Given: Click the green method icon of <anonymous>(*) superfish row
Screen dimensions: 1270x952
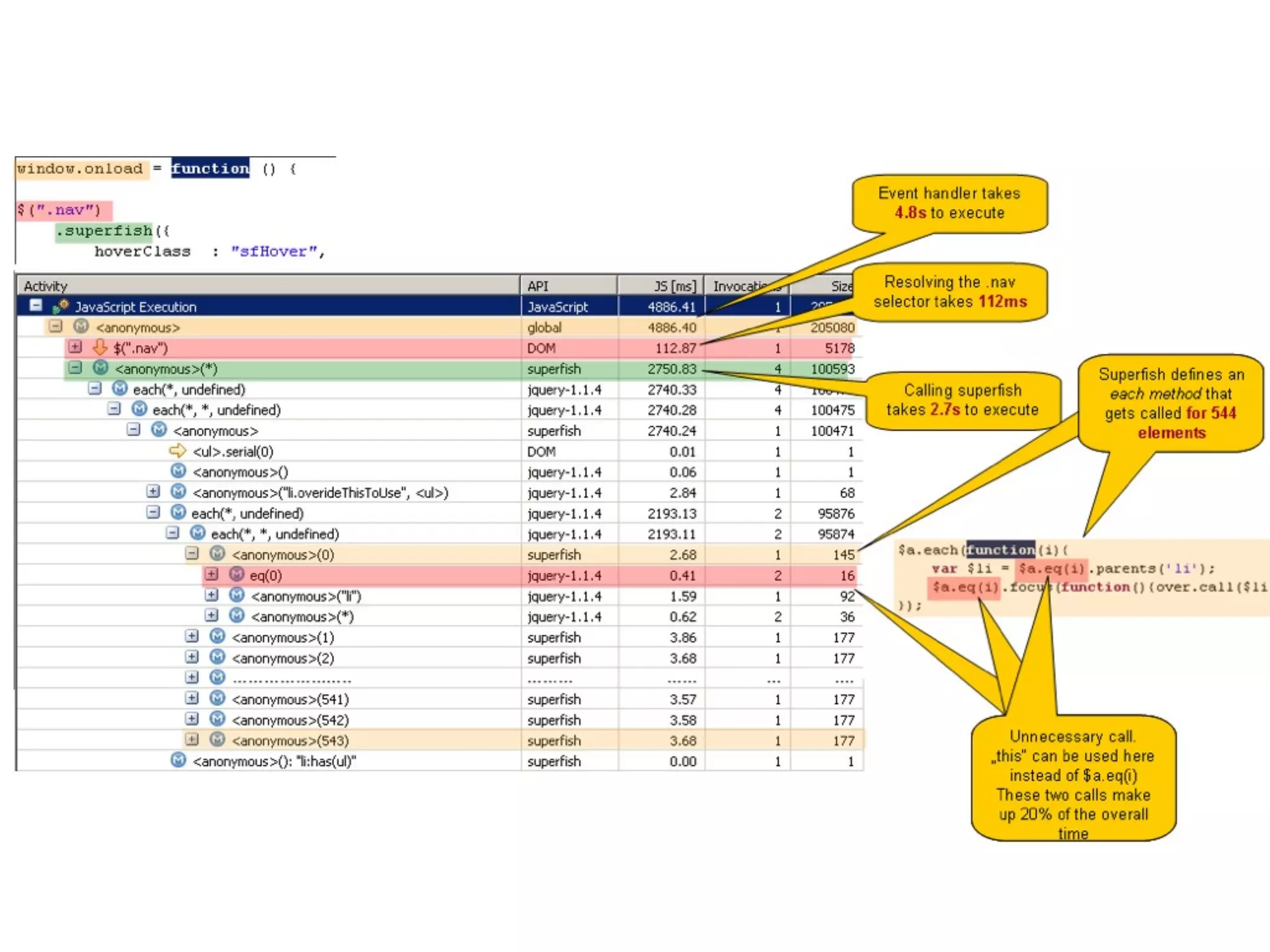Looking at the screenshot, I should click(x=100, y=368).
